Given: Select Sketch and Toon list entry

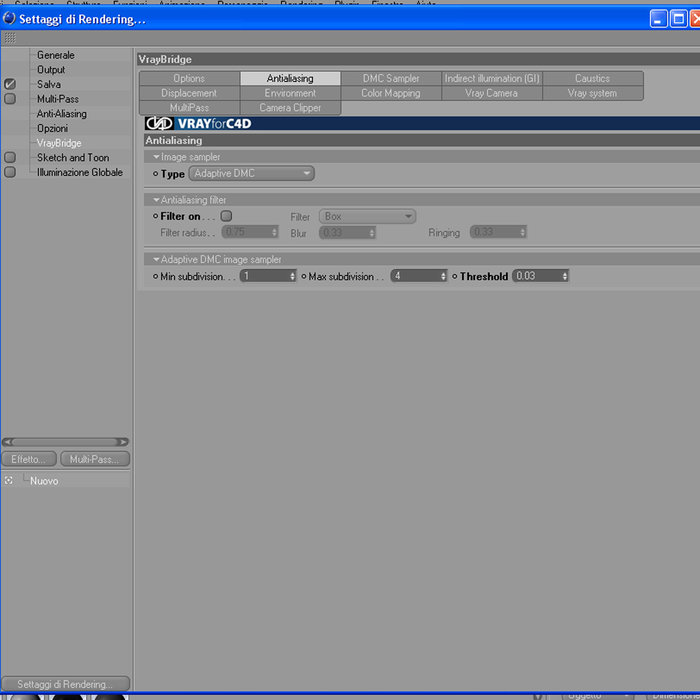Looking at the screenshot, I should [x=73, y=157].
